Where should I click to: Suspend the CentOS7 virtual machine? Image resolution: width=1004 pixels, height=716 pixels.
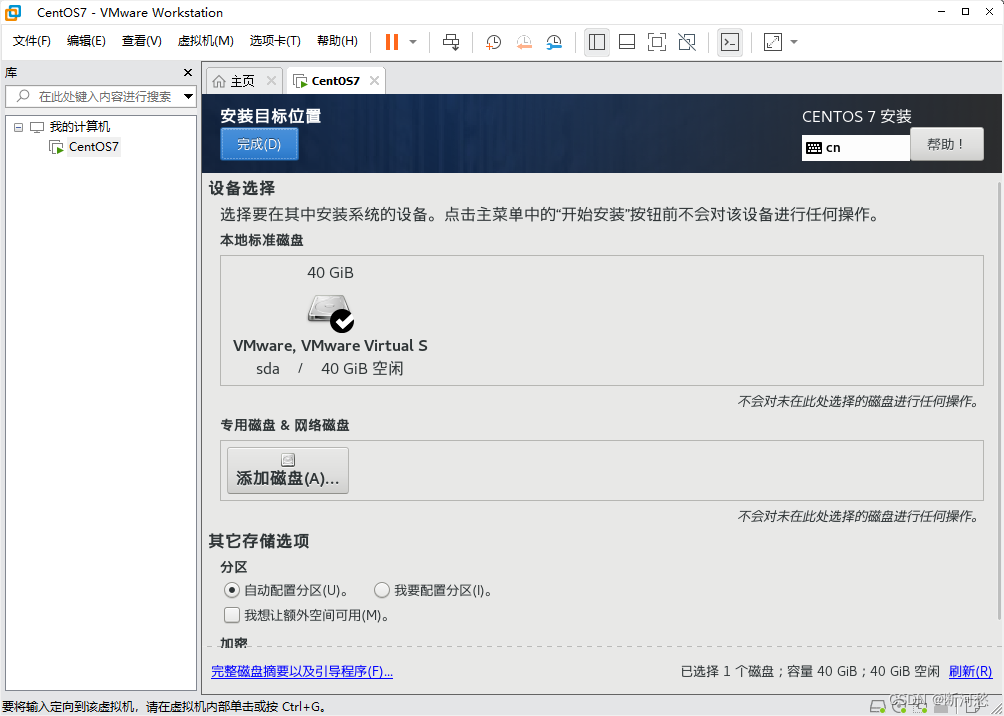click(x=392, y=42)
